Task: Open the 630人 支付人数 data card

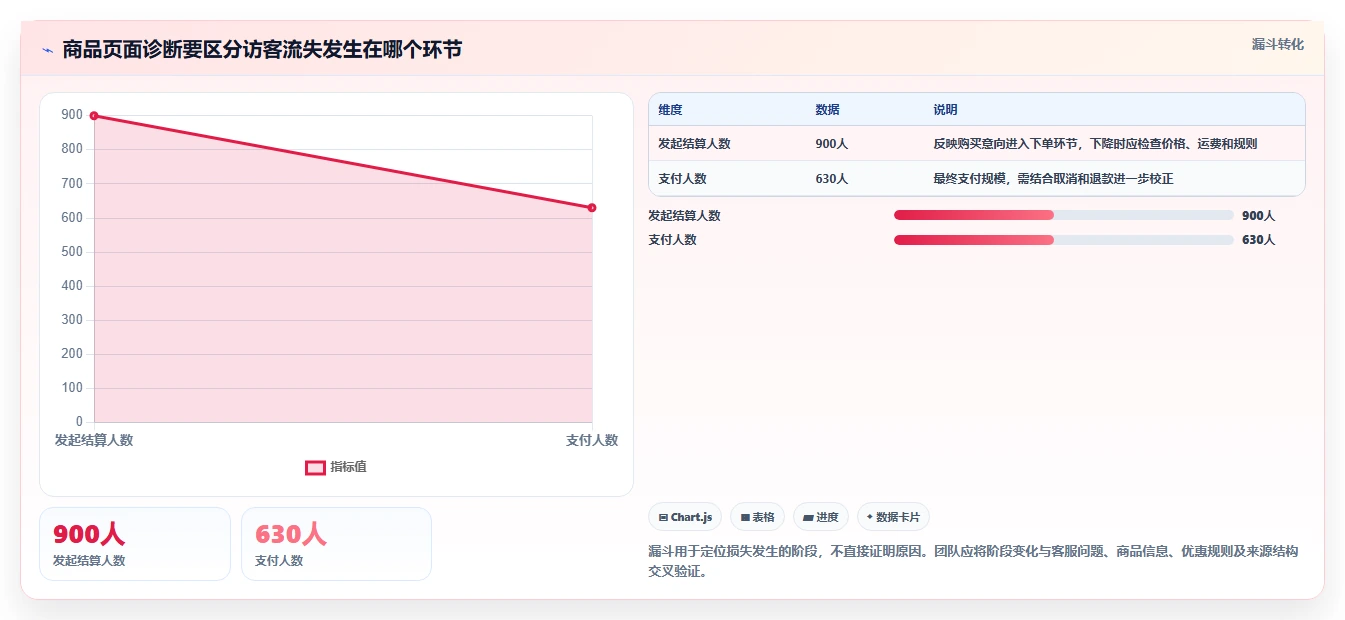Action: (x=336, y=544)
